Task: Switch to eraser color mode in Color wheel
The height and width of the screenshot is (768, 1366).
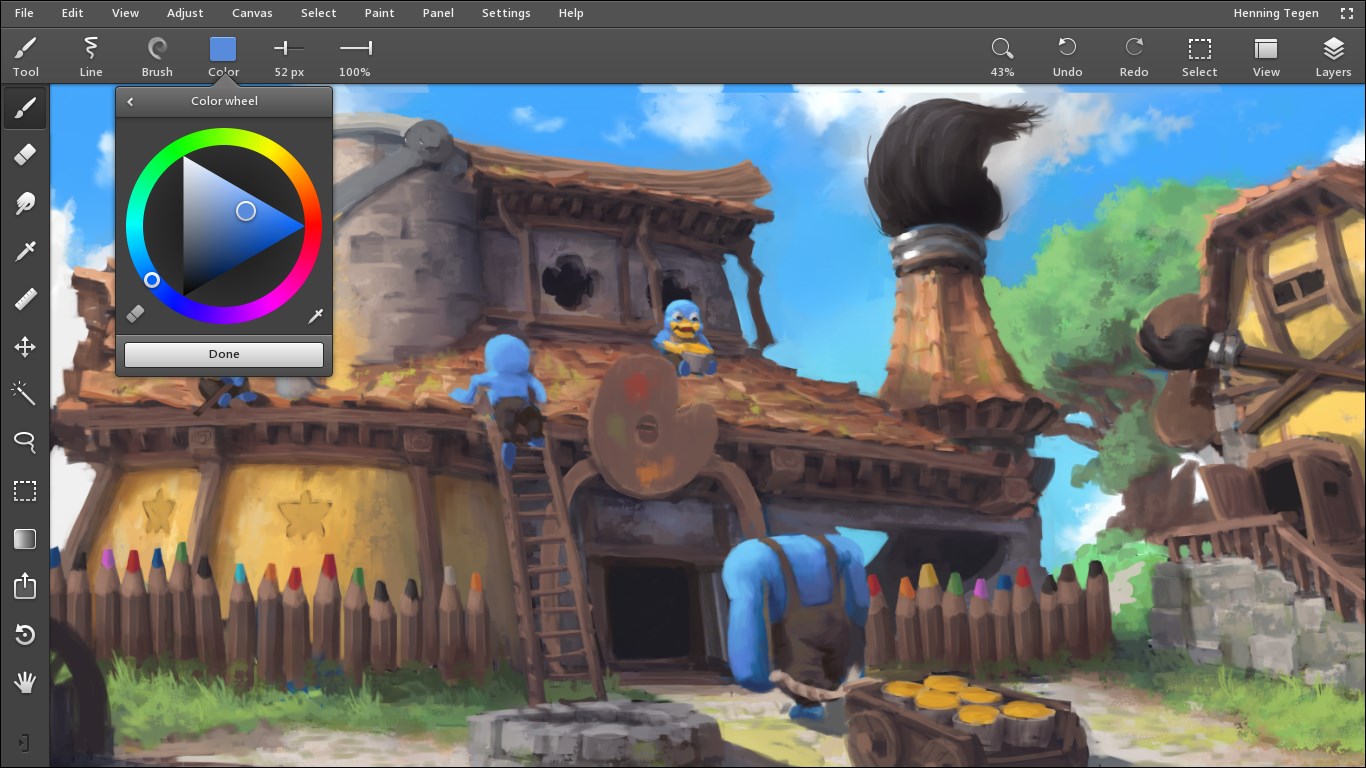Action: tap(135, 313)
